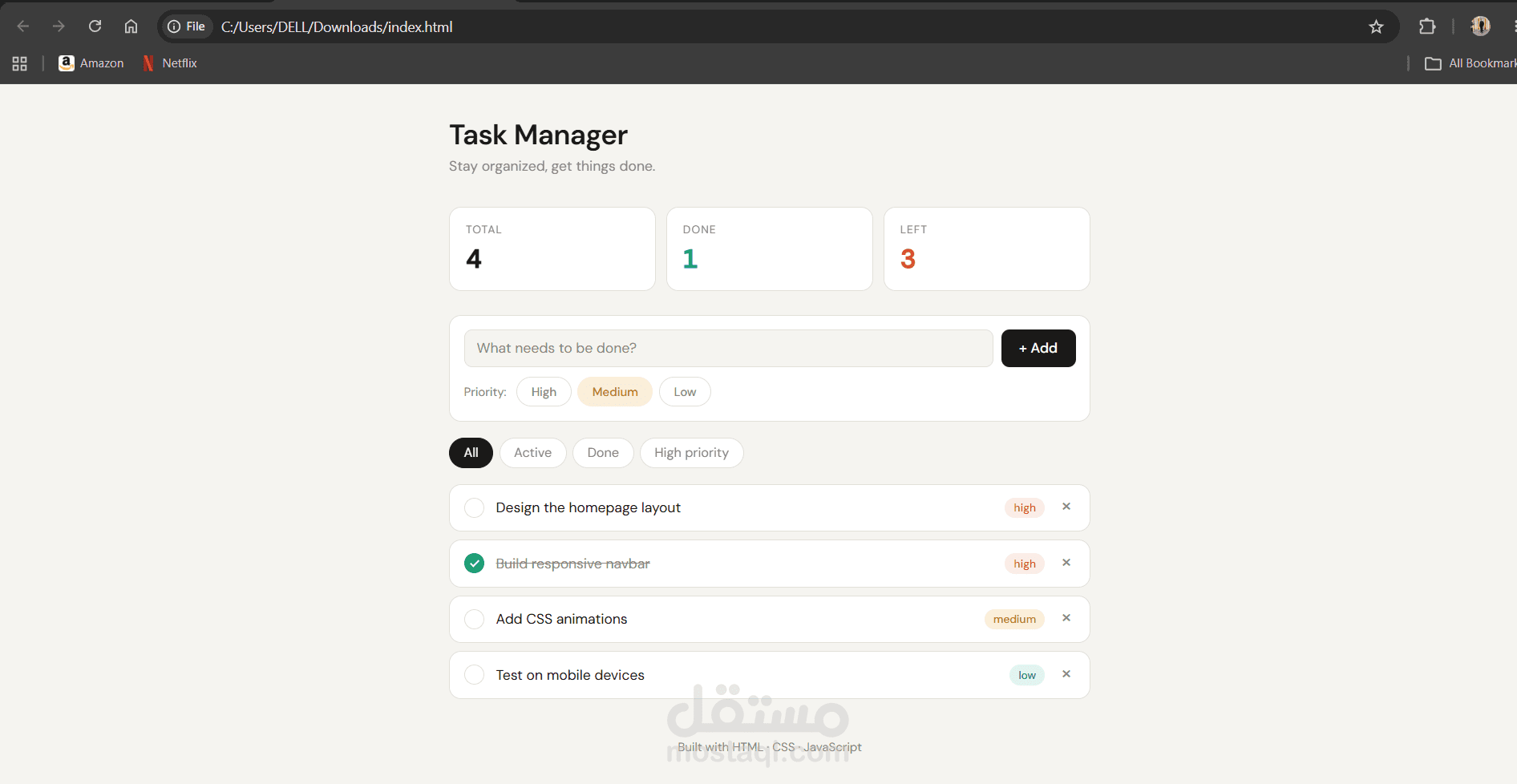The width and height of the screenshot is (1517, 784).
Task: Open the browser profile avatar
Action: point(1480,26)
